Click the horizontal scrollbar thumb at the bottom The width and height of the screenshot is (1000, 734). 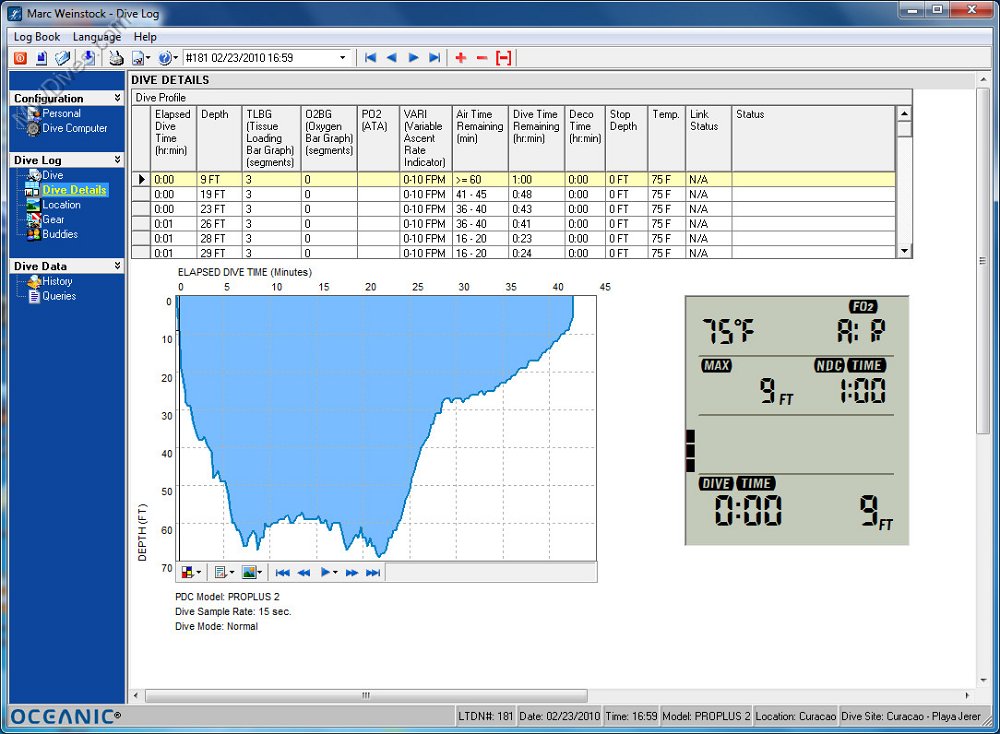pyautogui.click(x=366, y=695)
